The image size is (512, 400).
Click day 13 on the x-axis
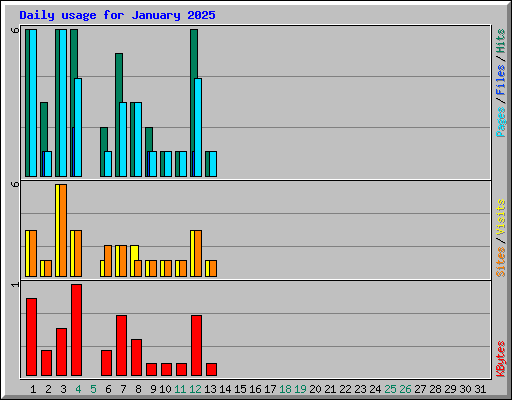pos(210,389)
